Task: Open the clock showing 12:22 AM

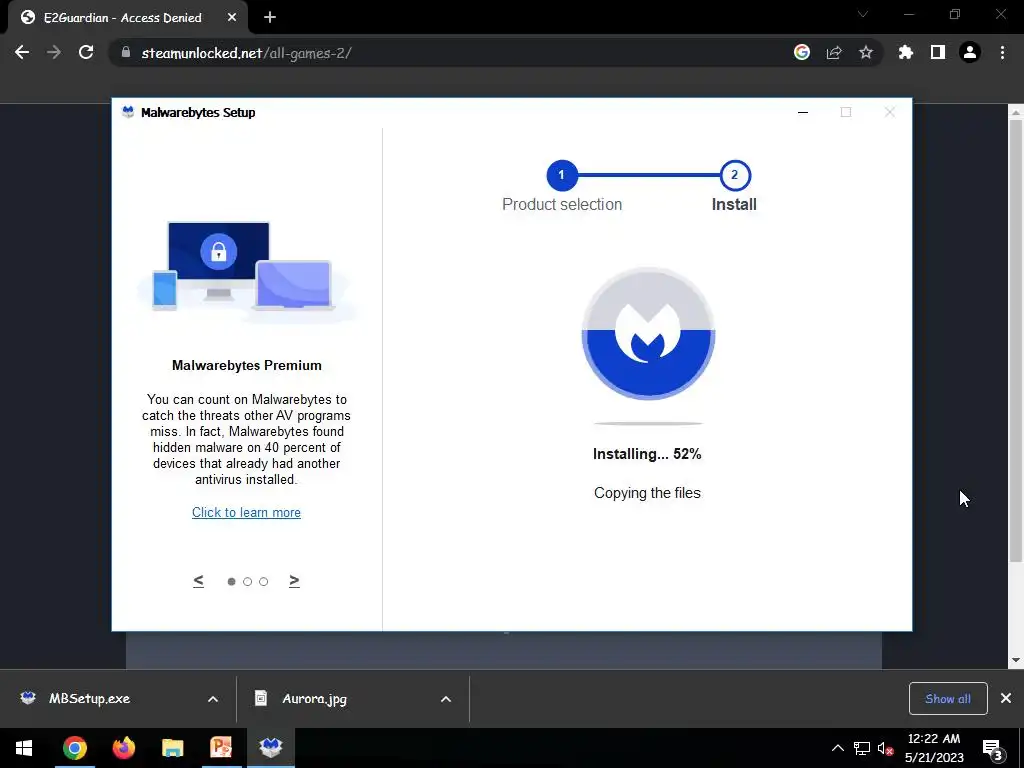Action: [x=934, y=748]
